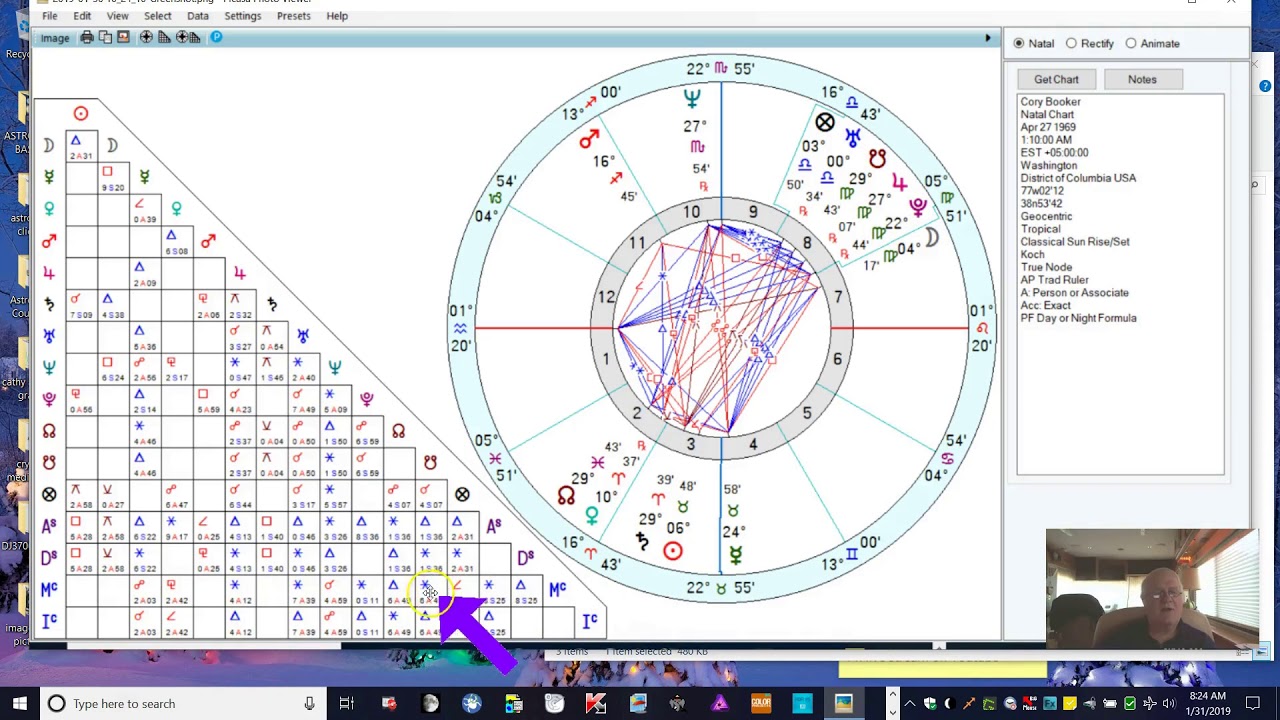1280x720 pixels.
Task: Open the Settings menu
Action: [x=242, y=16]
